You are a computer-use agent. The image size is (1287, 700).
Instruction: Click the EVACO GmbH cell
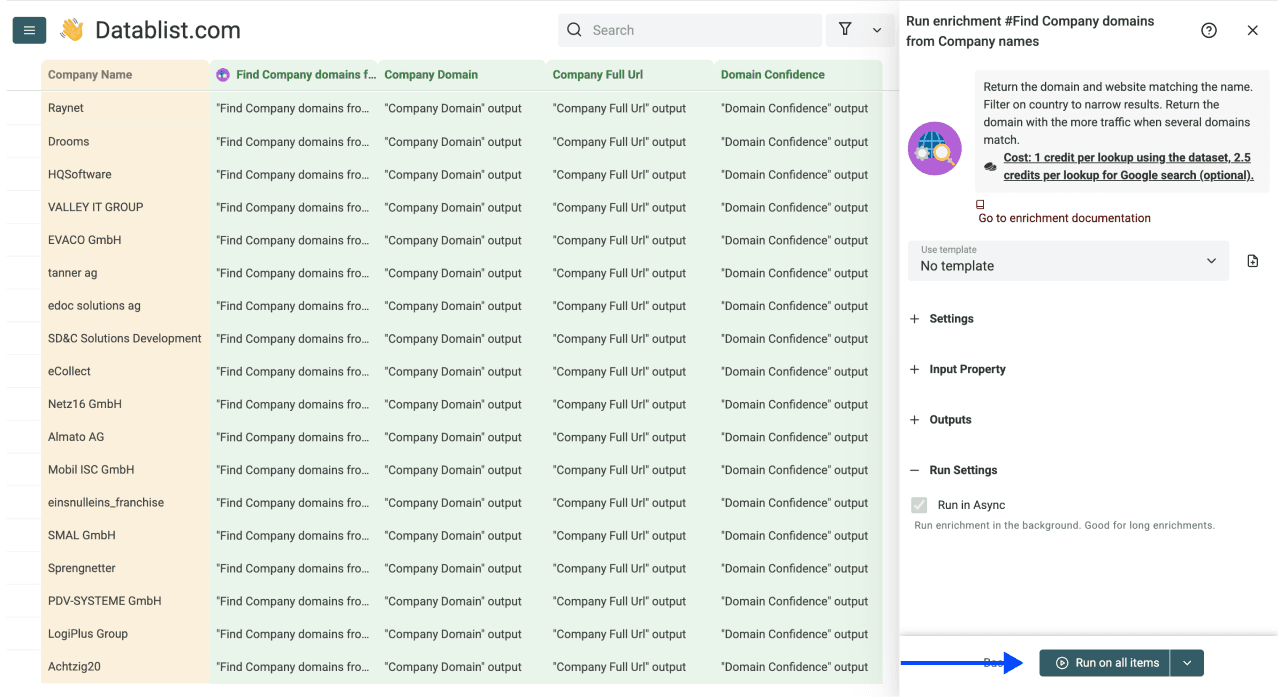click(126, 240)
